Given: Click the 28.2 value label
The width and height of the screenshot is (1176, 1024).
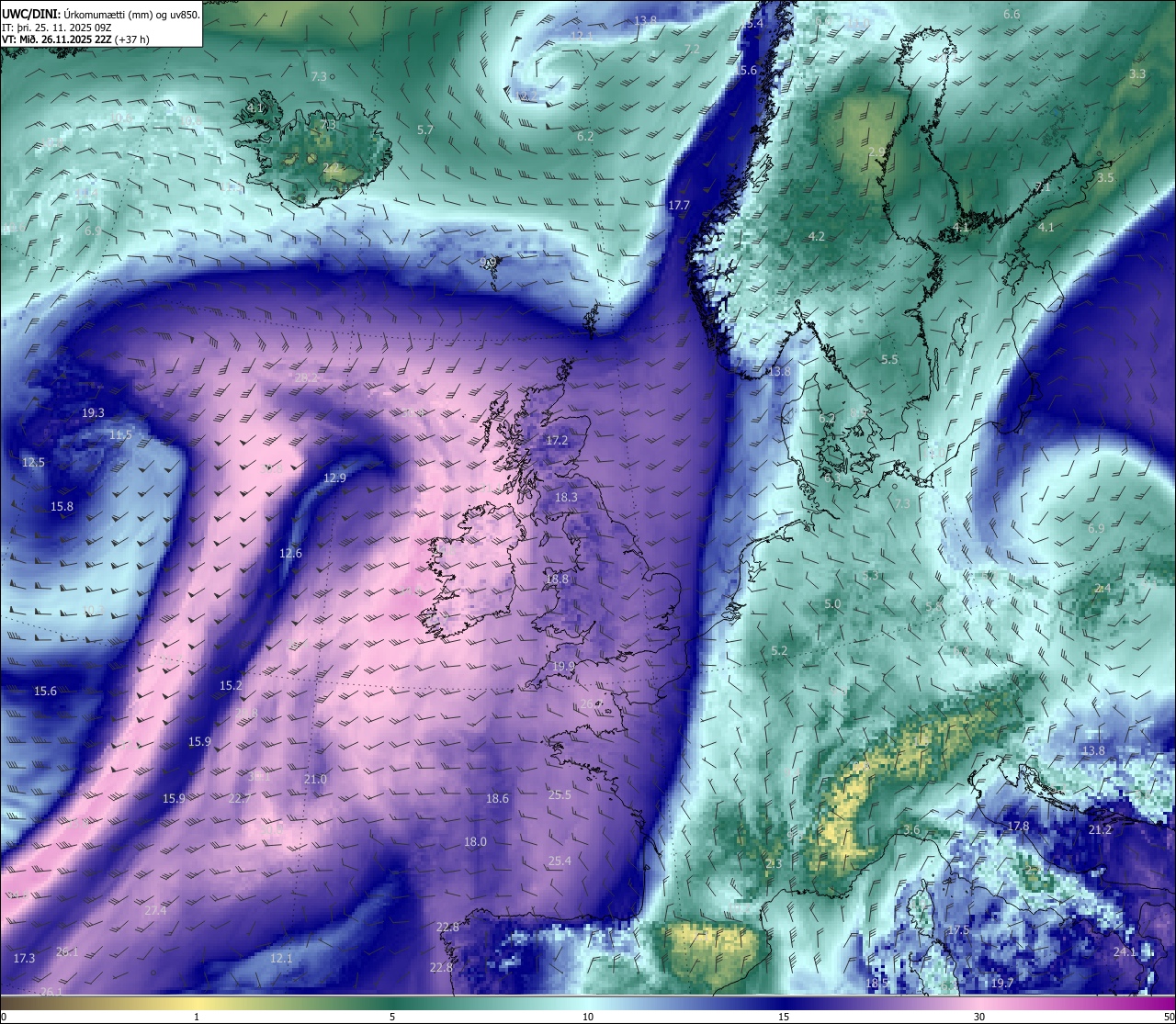Looking at the screenshot, I should coord(306,377).
